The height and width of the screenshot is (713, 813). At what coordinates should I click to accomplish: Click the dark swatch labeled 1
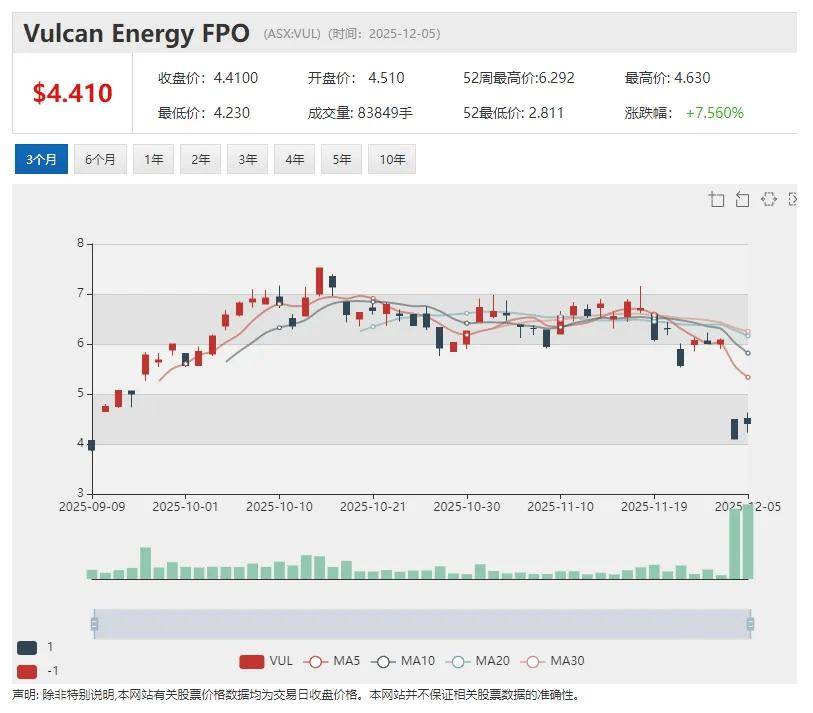coord(27,647)
